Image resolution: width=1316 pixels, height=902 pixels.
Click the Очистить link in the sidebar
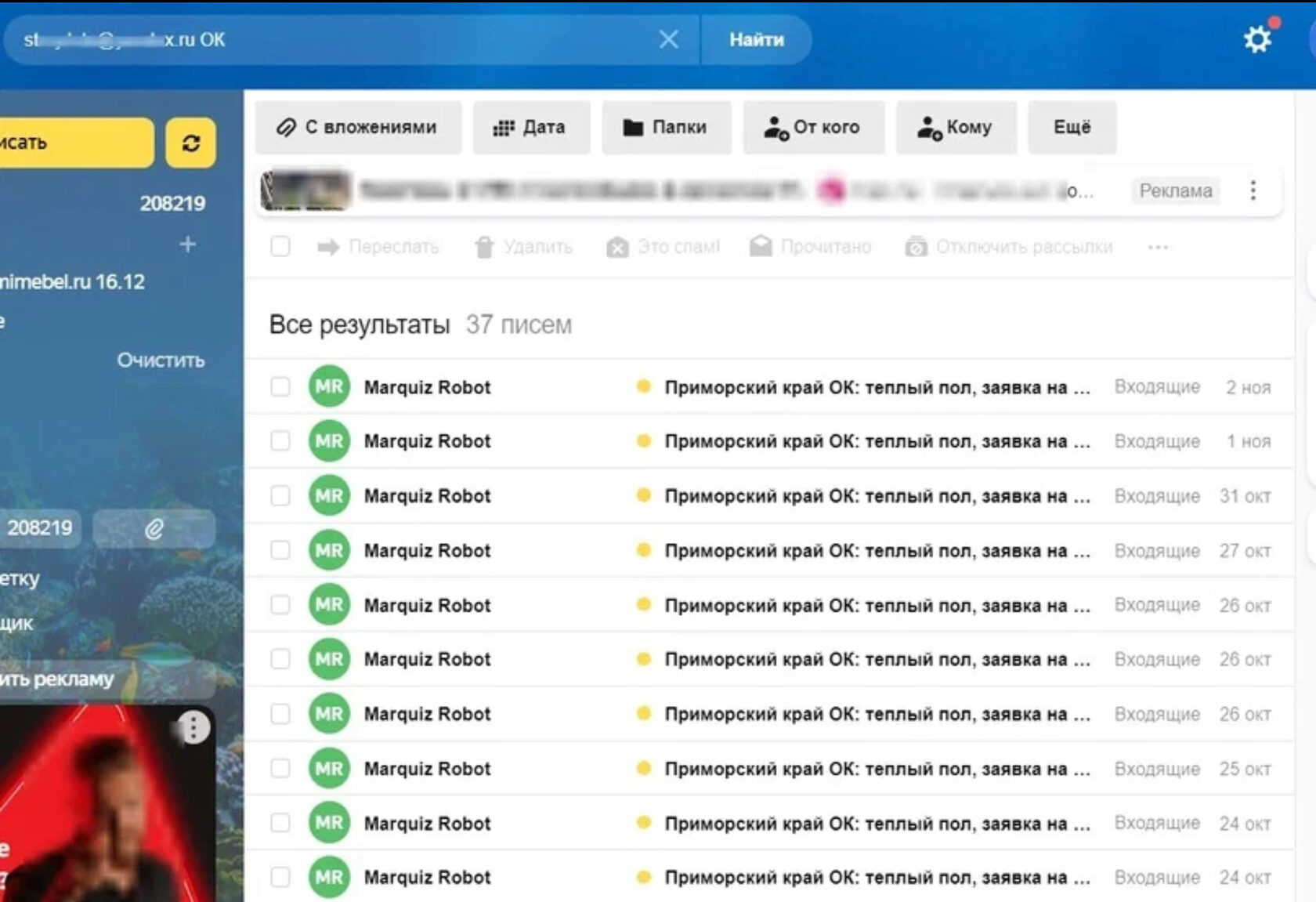click(161, 360)
